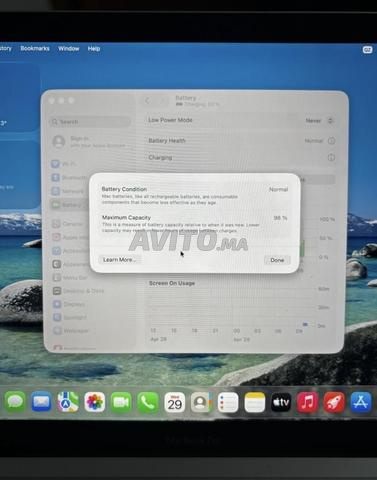The height and width of the screenshot is (480, 377).
Task: Open Contacts from the Dock
Action: tap(201, 402)
